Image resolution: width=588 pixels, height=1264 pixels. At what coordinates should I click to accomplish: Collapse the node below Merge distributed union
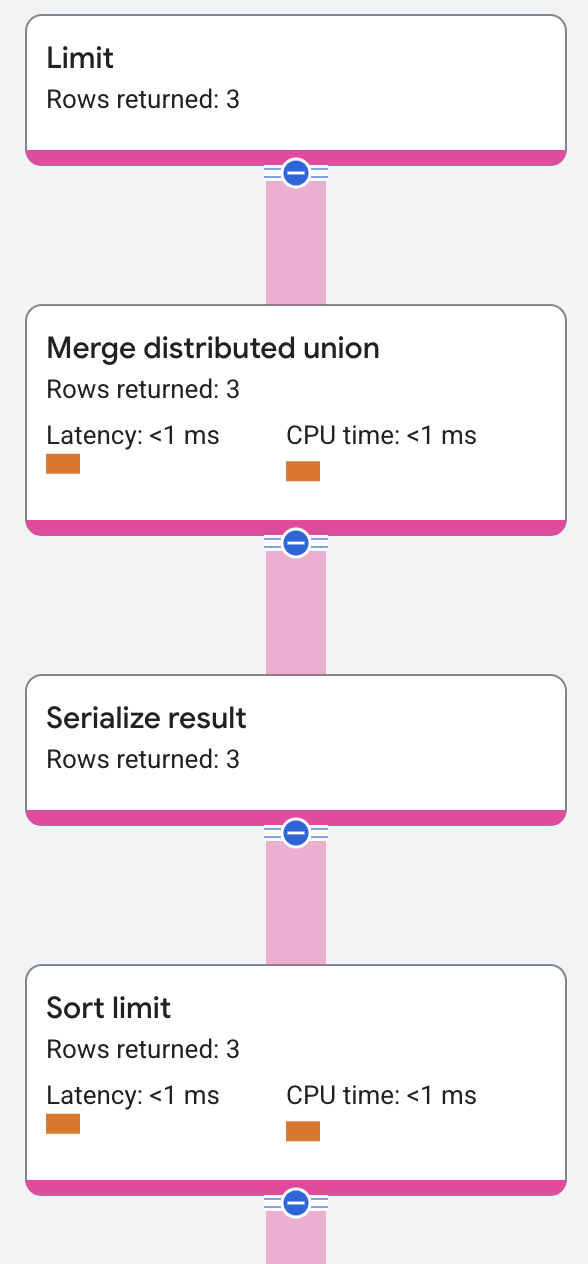[295, 543]
